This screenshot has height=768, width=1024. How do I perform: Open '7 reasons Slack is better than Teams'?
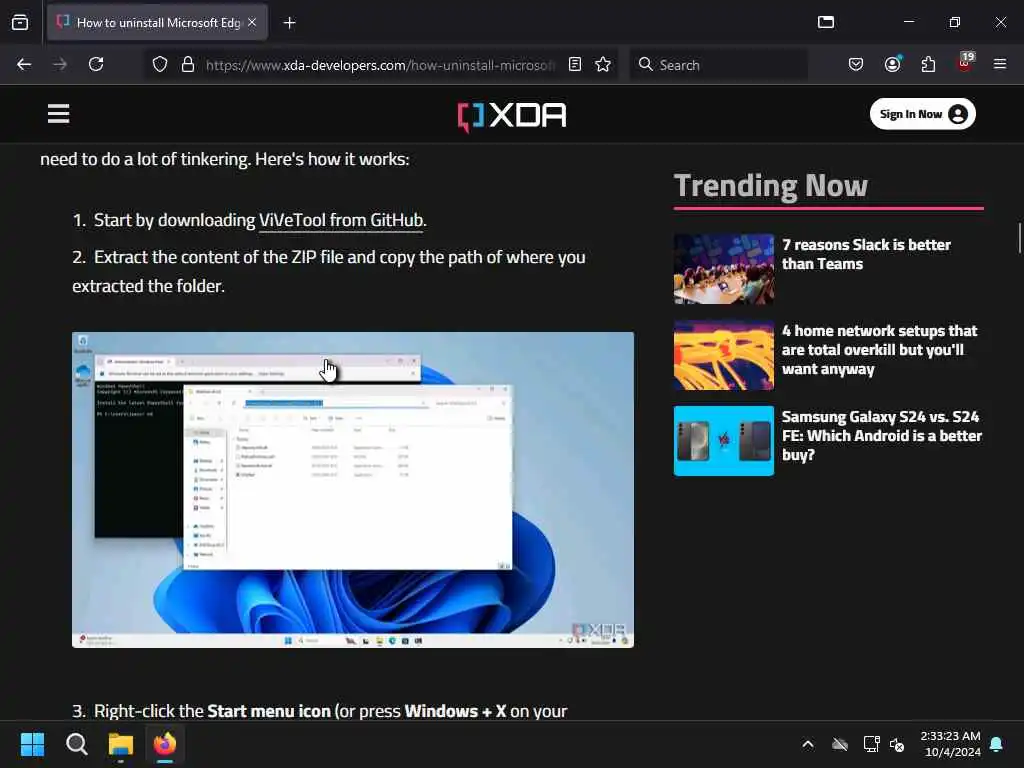pyautogui.click(x=866, y=254)
